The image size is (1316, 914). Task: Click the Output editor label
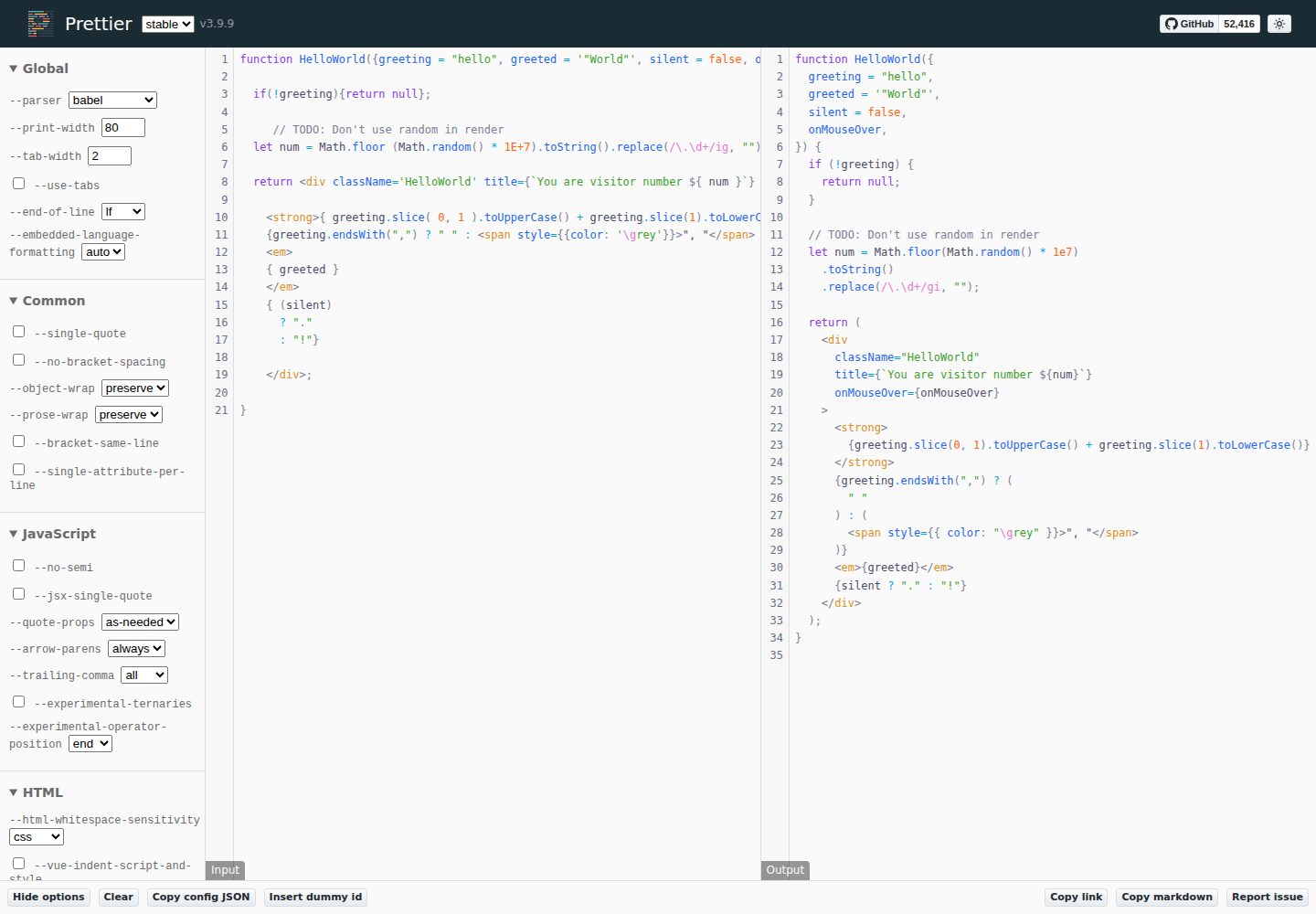(x=785, y=870)
